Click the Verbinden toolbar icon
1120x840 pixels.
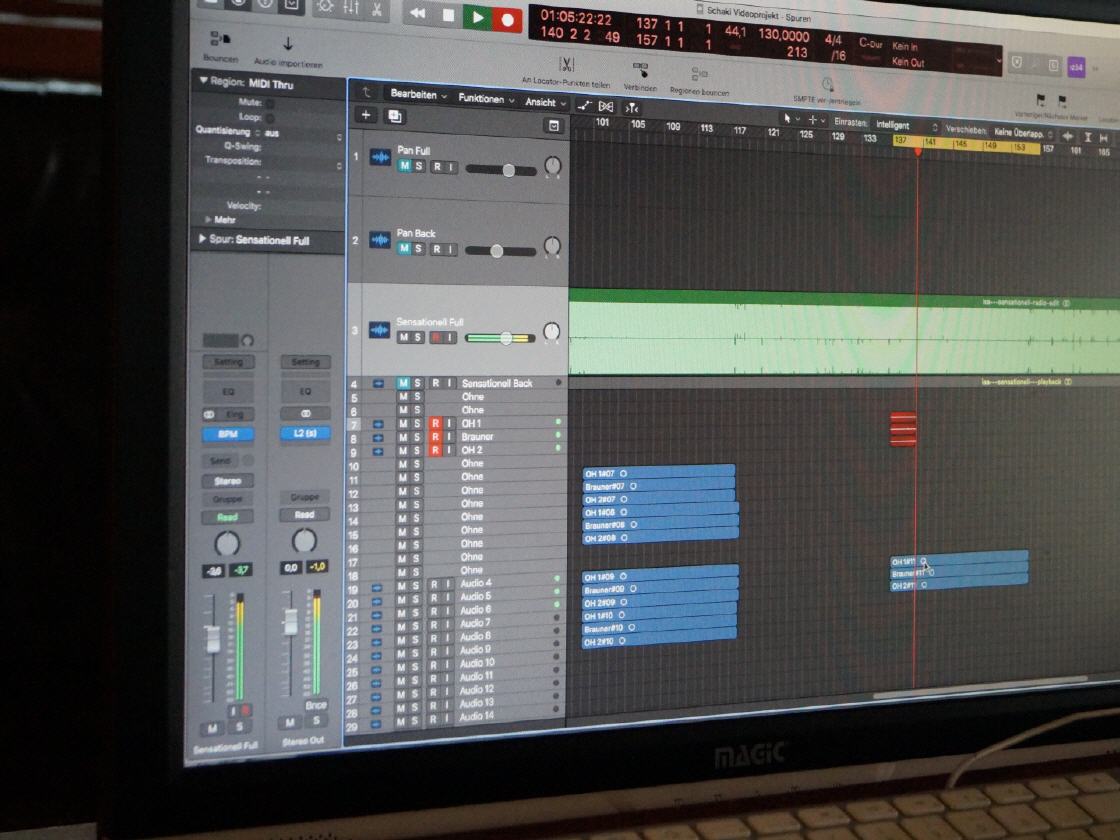pyautogui.click(x=640, y=71)
